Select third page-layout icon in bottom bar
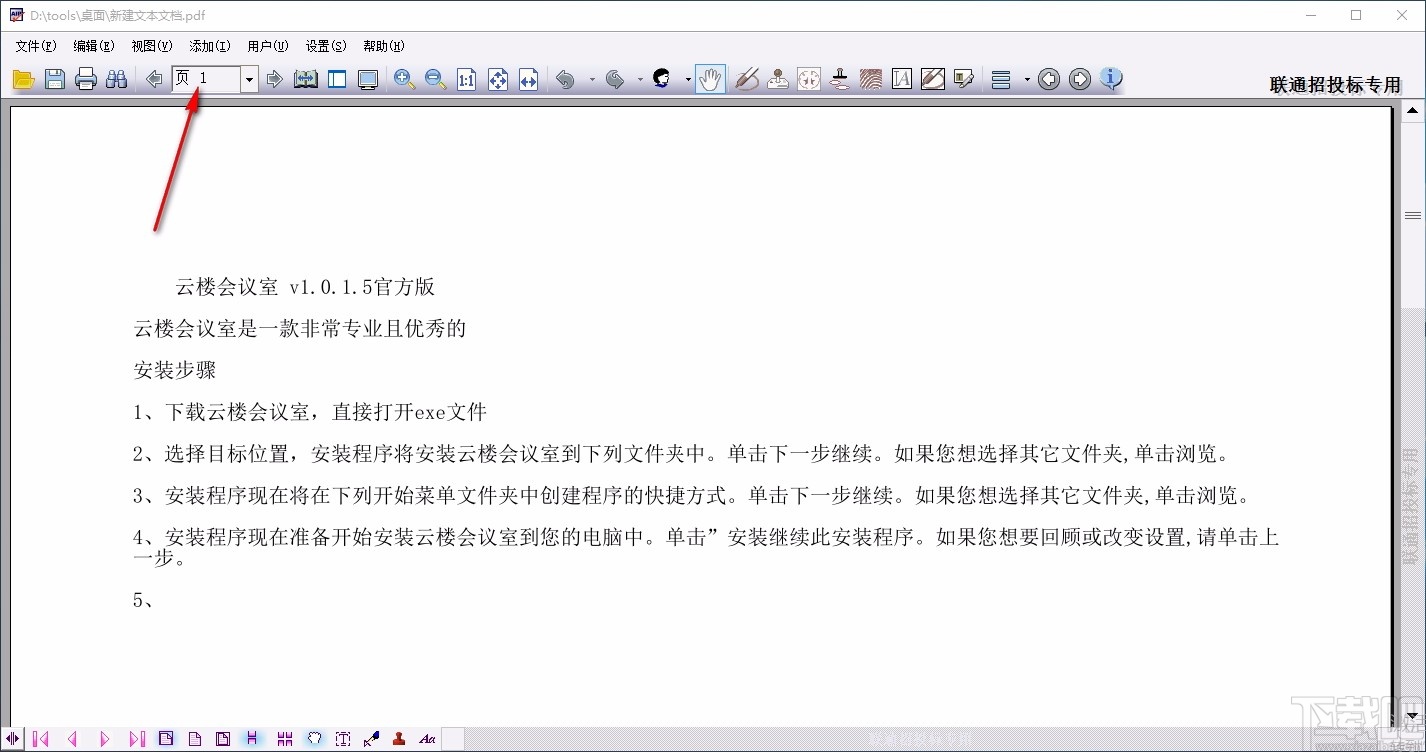 click(x=223, y=739)
